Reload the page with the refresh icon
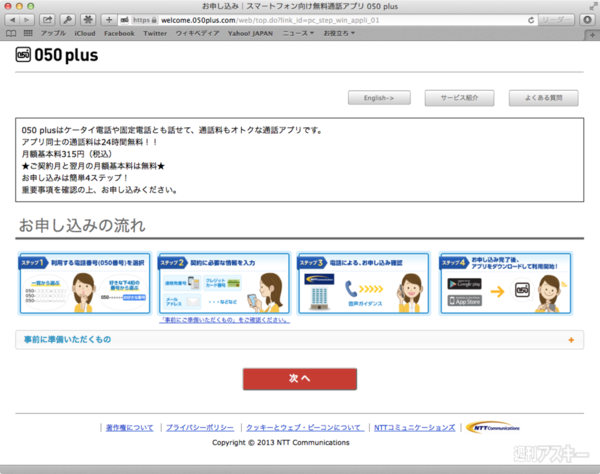The width and height of the screenshot is (600, 474). tap(531, 20)
